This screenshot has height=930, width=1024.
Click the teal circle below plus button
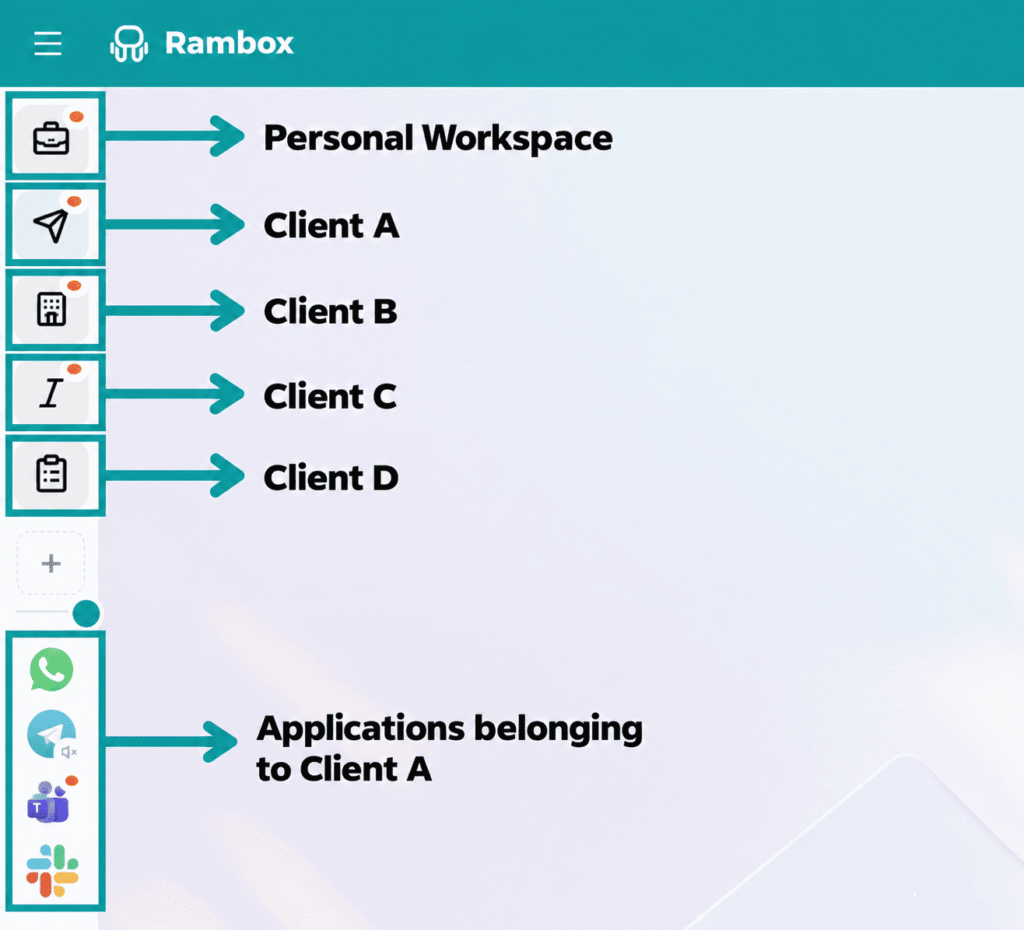click(86, 613)
